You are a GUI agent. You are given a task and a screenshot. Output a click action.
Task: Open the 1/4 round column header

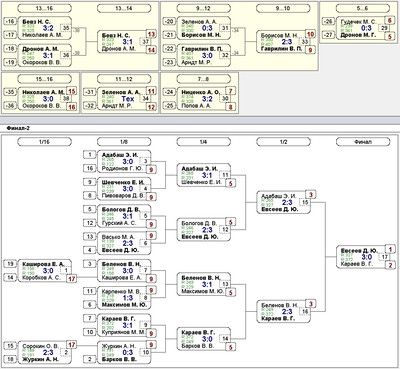click(x=203, y=142)
